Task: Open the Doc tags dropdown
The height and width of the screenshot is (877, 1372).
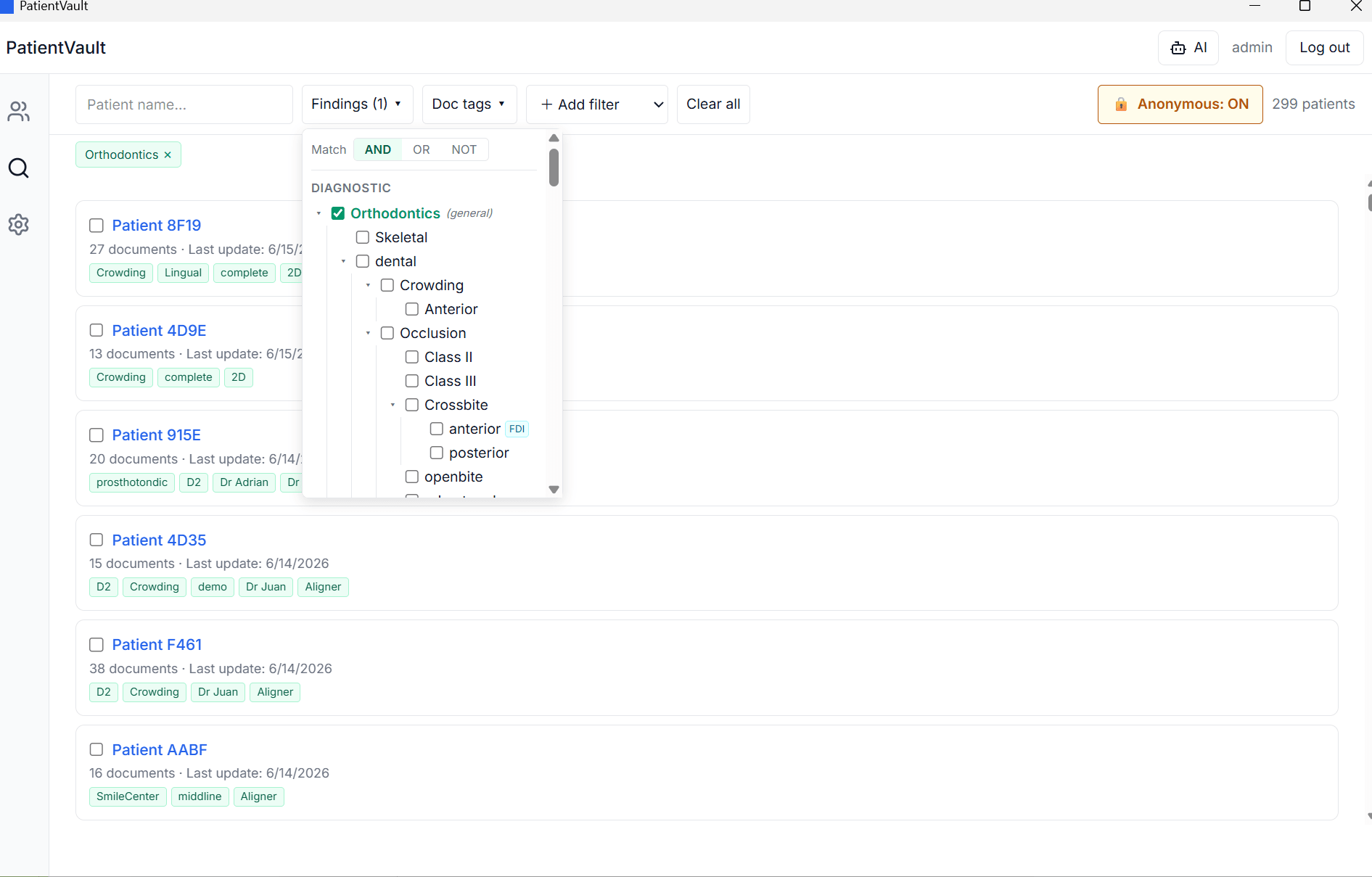Action: (469, 104)
